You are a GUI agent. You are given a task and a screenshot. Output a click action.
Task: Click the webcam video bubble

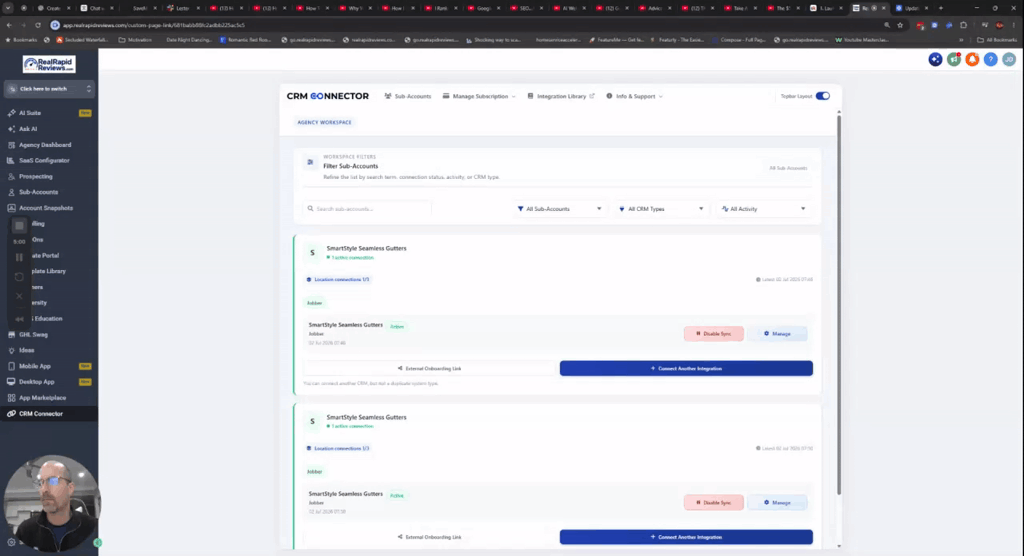pyautogui.click(x=51, y=502)
